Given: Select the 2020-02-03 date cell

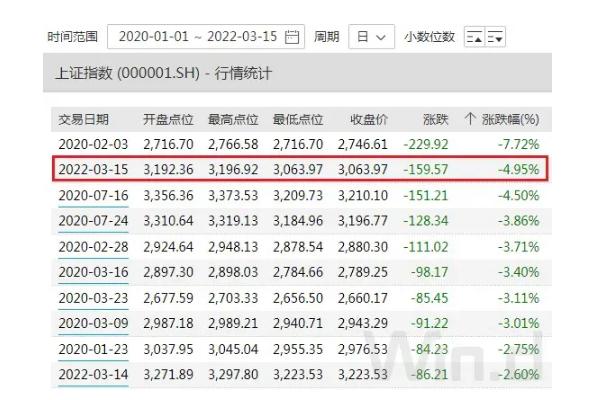Looking at the screenshot, I should point(93,144).
